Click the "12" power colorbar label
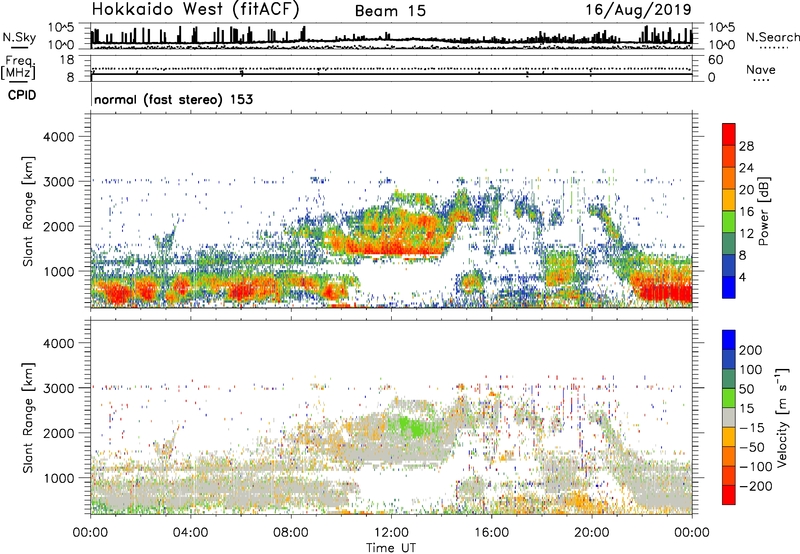The width and height of the screenshot is (800, 554). pyautogui.click(x=746, y=234)
